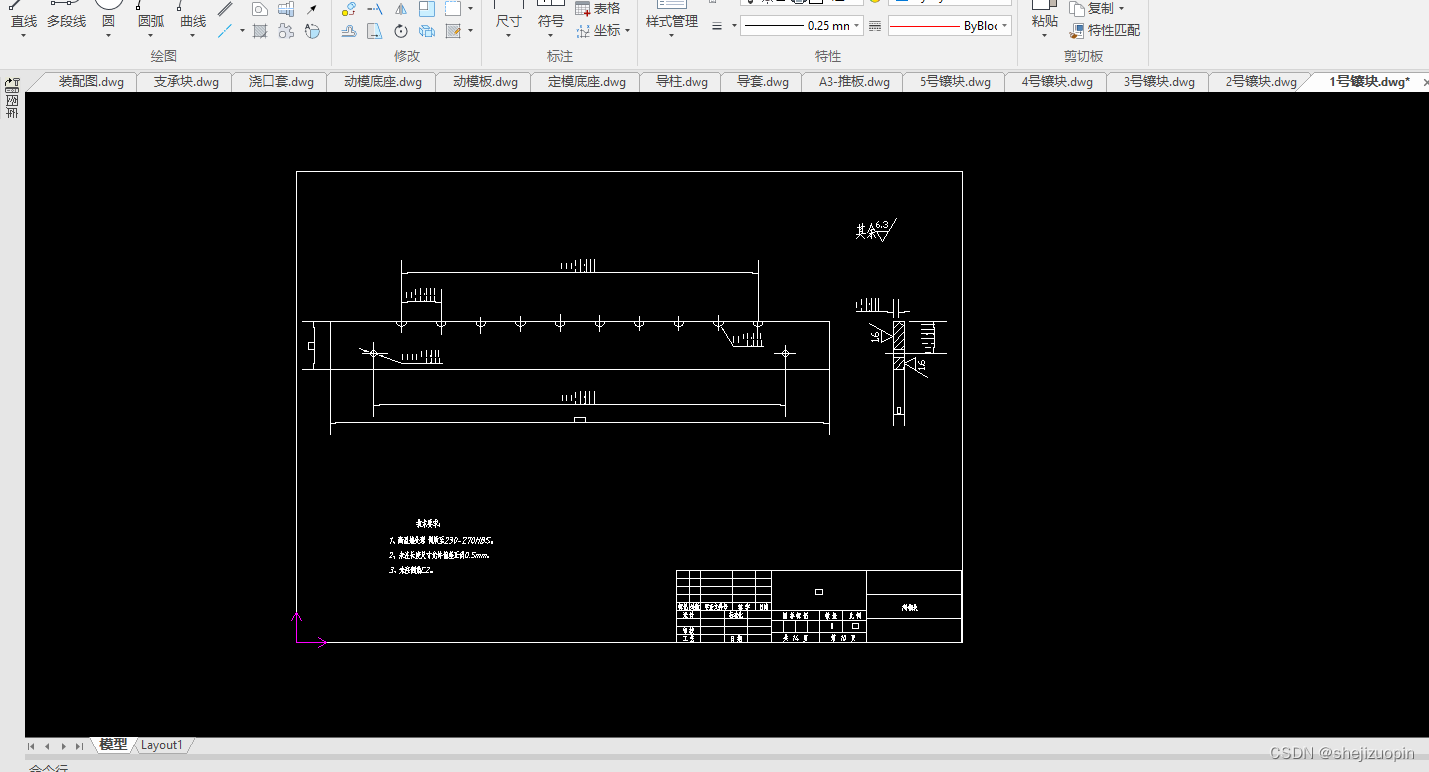1429x772 pixels.
Task: Expand the 样式管理 dropdown arrow
Action: (x=671, y=36)
